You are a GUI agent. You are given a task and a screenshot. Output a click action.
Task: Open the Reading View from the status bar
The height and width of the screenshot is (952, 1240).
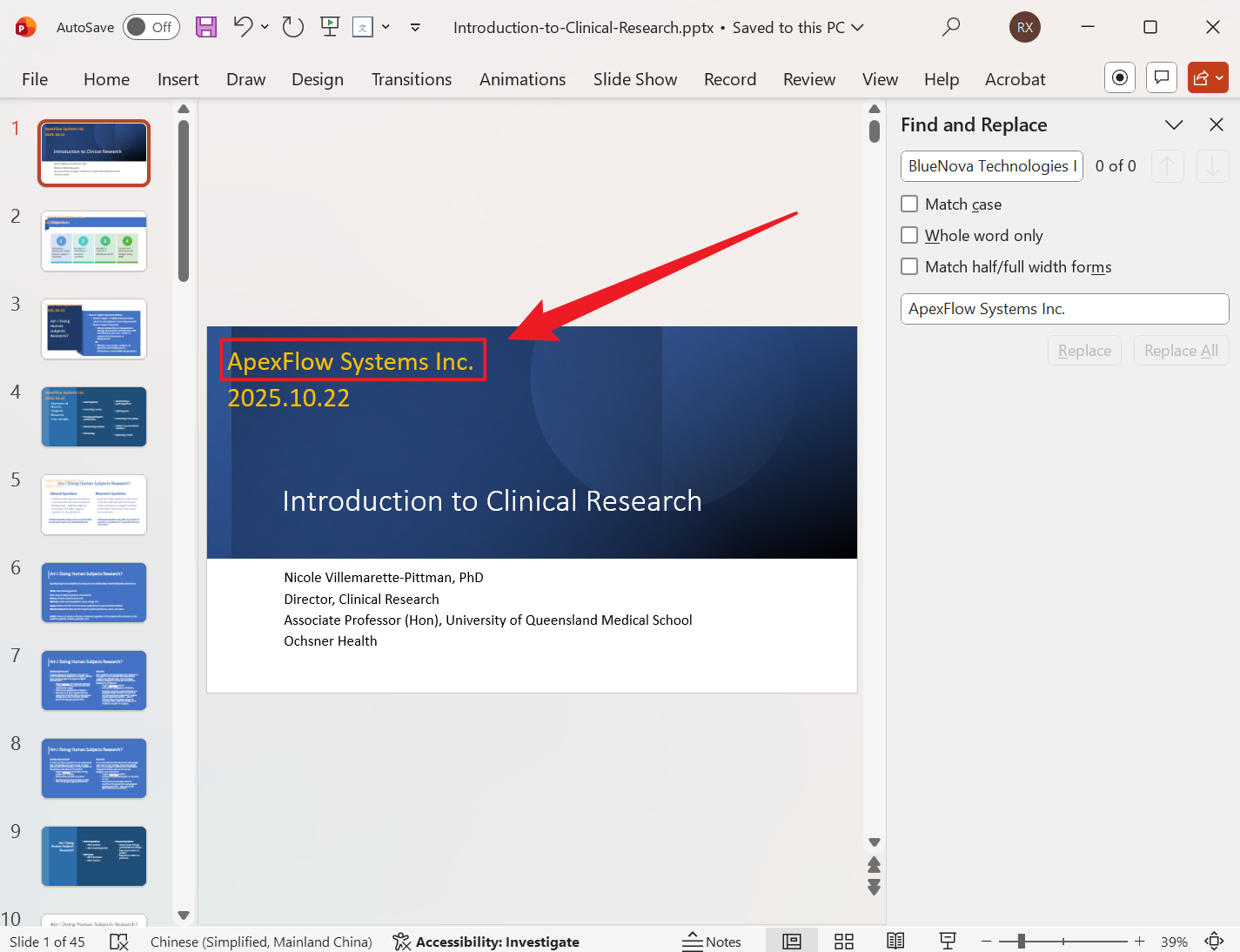click(x=895, y=941)
